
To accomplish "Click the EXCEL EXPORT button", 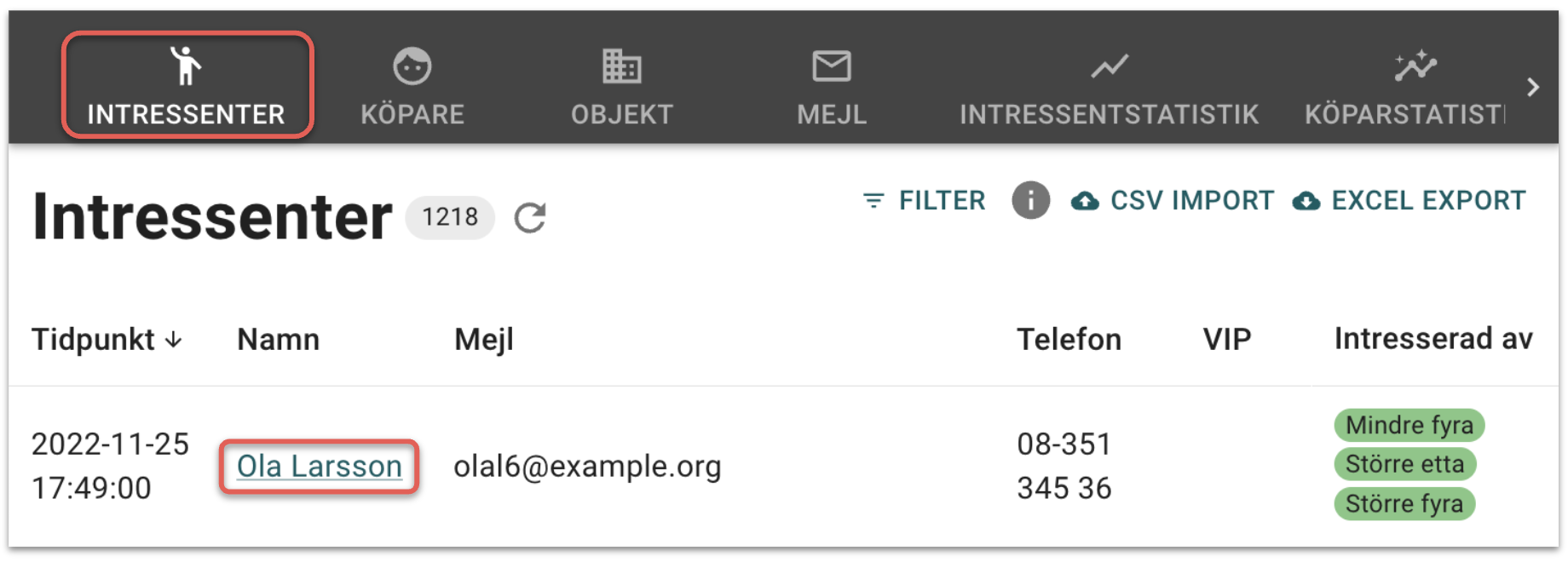I will click(x=1409, y=201).
